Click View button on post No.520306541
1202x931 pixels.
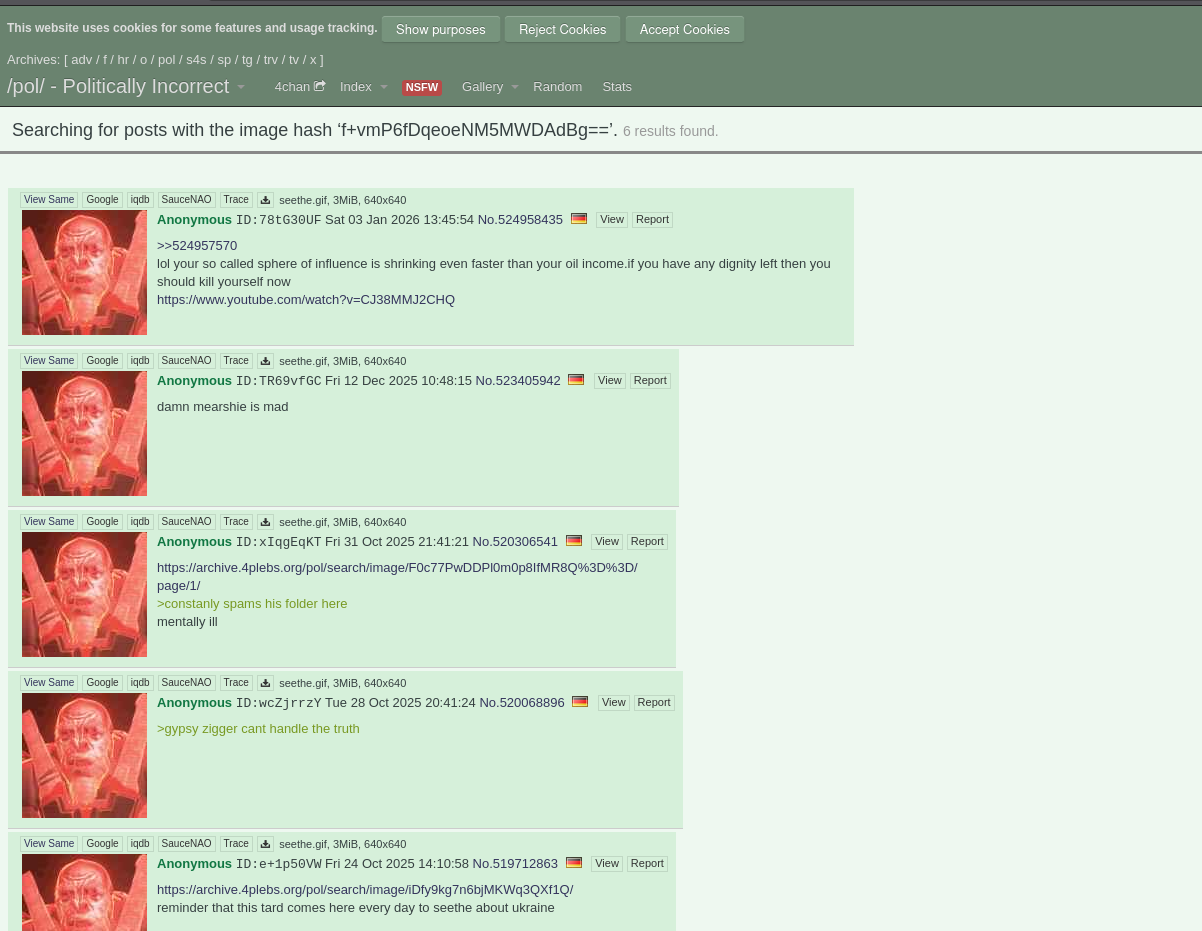tap(607, 542)
